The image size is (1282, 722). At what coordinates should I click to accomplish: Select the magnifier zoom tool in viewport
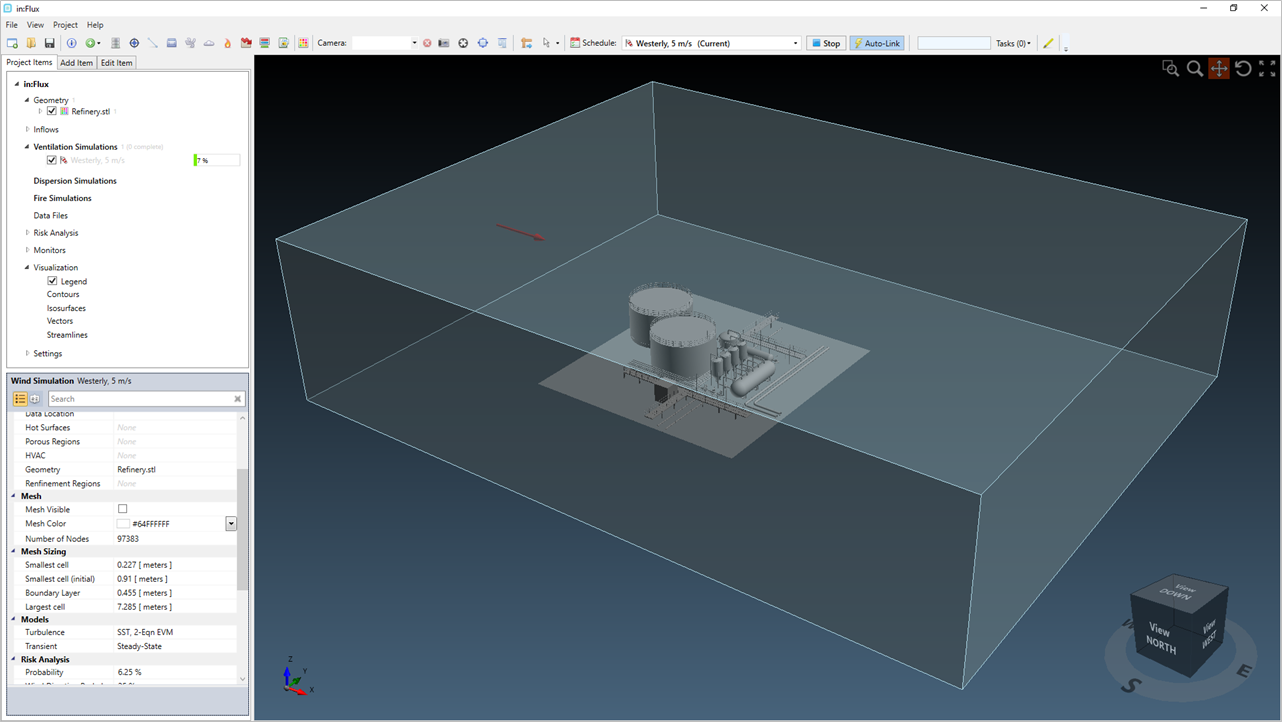(1195, 68)
